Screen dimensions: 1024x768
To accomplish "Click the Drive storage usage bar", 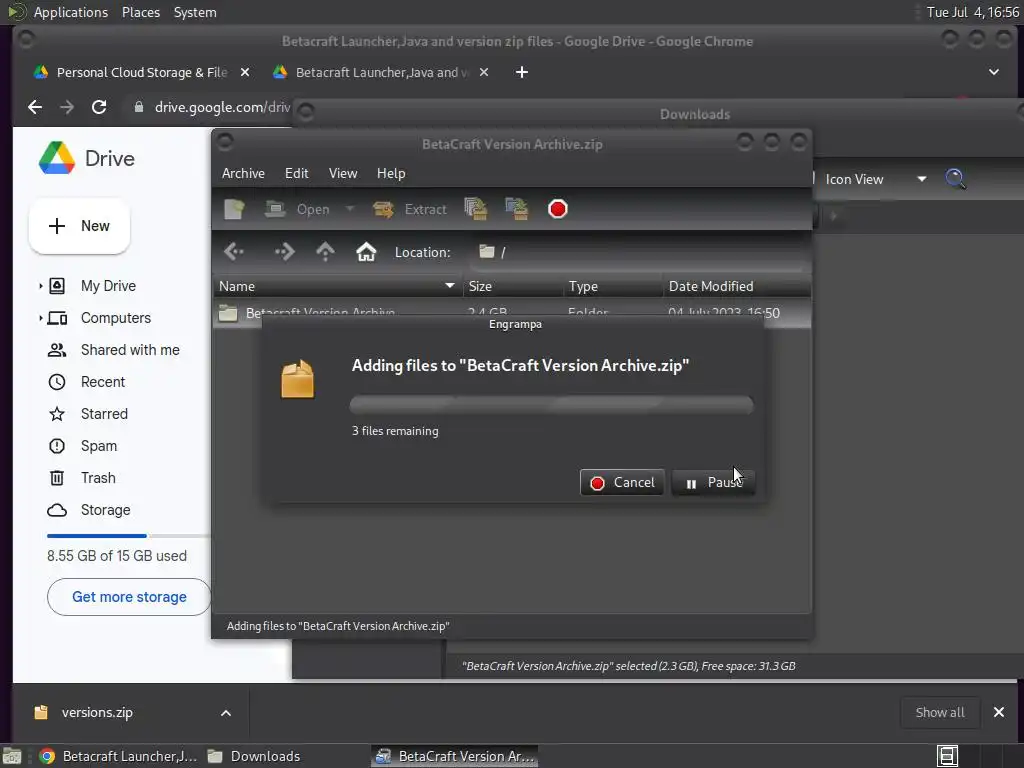I will point(129,536).
